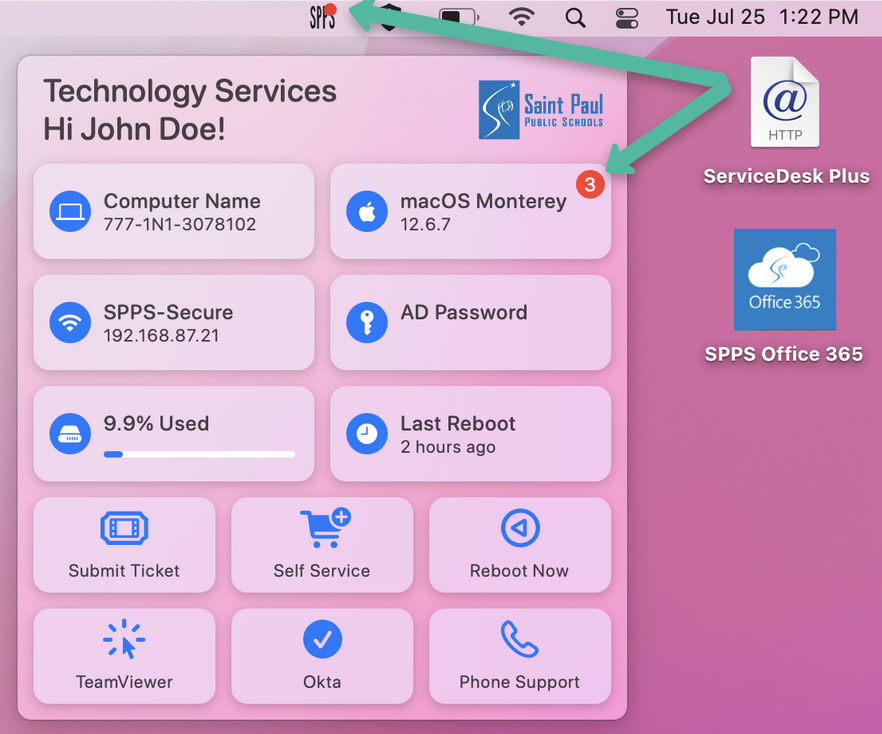
Task: Select the TeamViewer label
Action: pos(124,682)
